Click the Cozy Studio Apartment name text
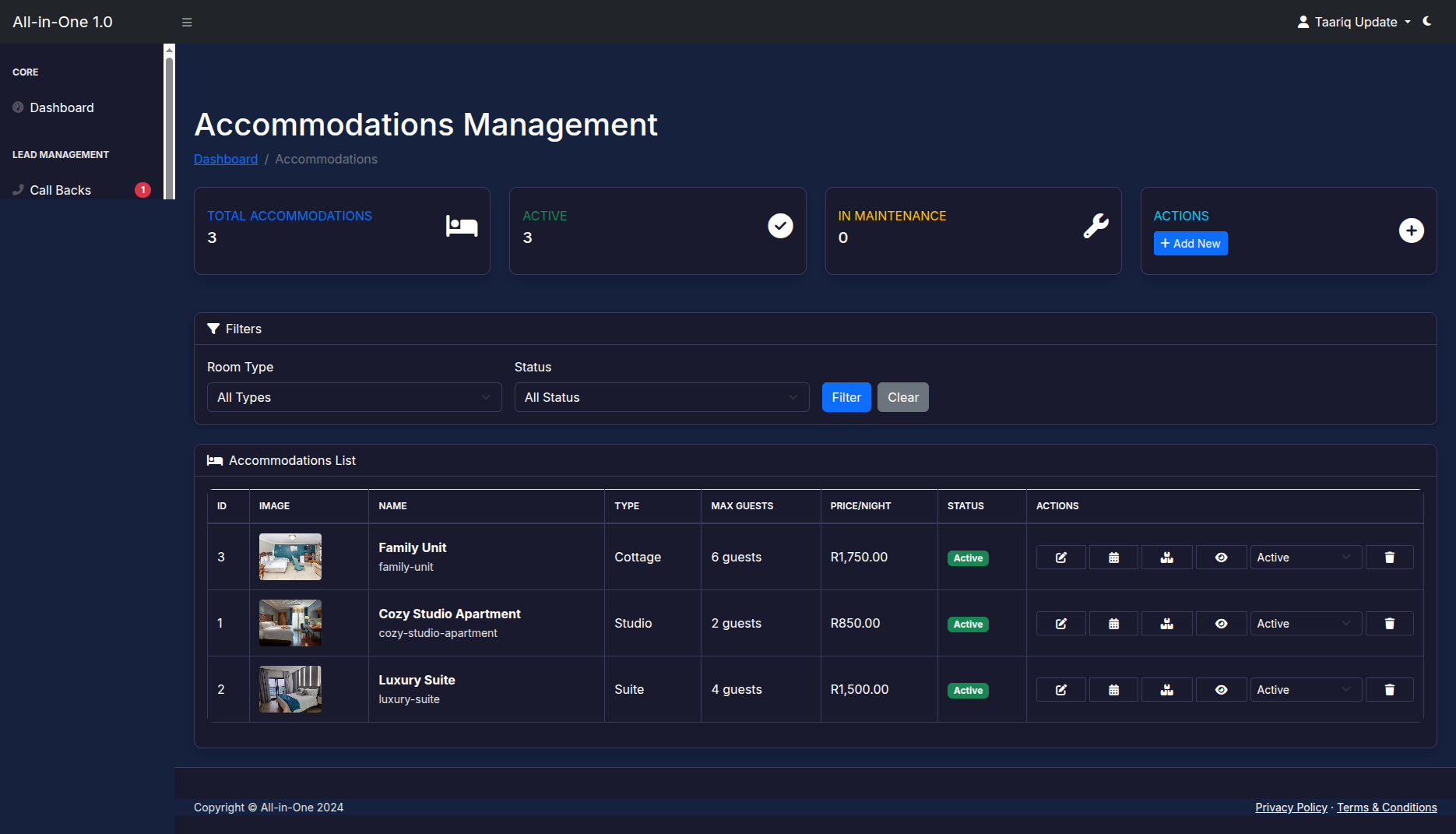The image size is (1456, 834). click(449, 614)
